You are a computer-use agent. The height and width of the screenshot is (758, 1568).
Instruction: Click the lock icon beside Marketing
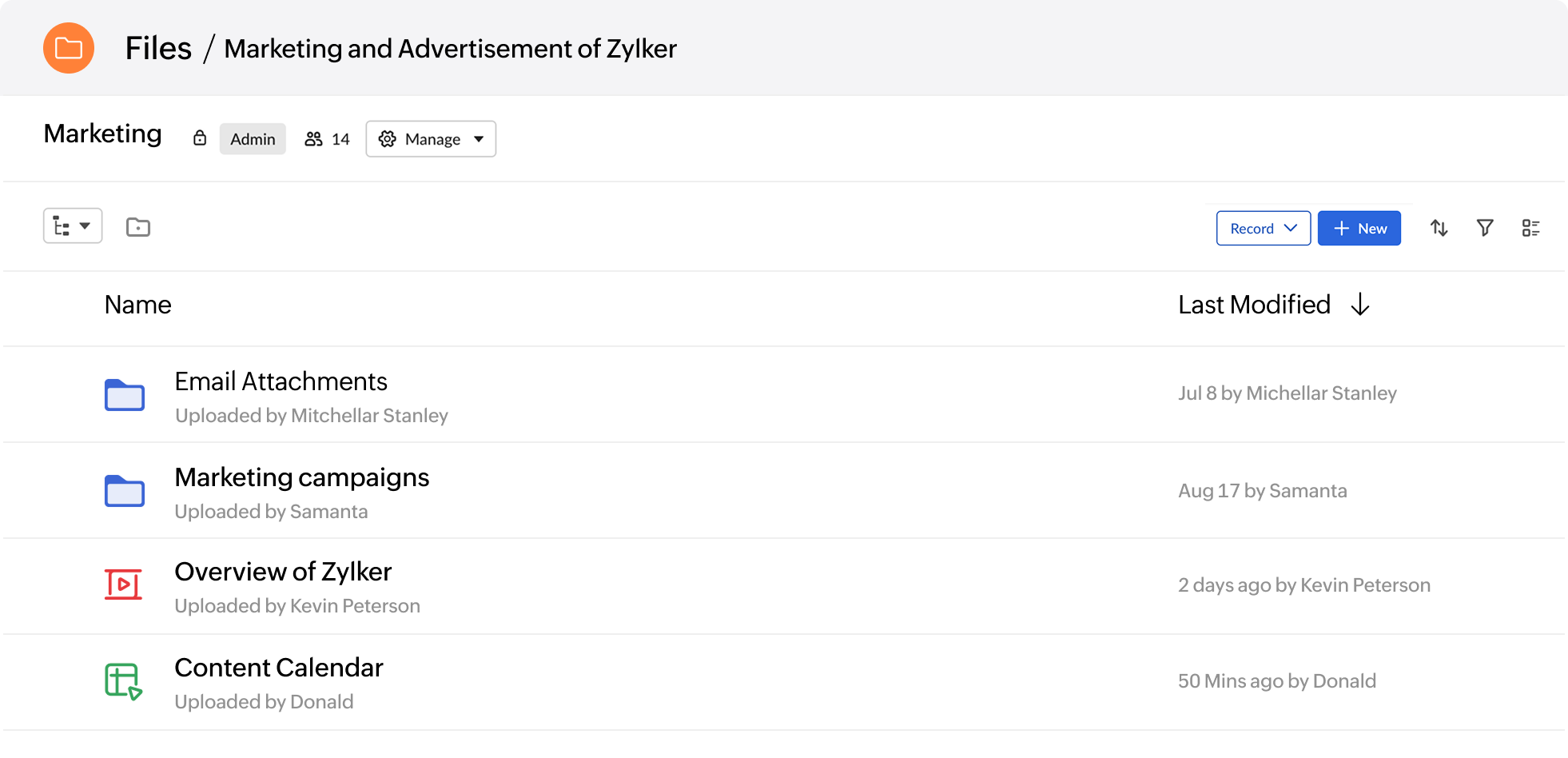[200, 138]
